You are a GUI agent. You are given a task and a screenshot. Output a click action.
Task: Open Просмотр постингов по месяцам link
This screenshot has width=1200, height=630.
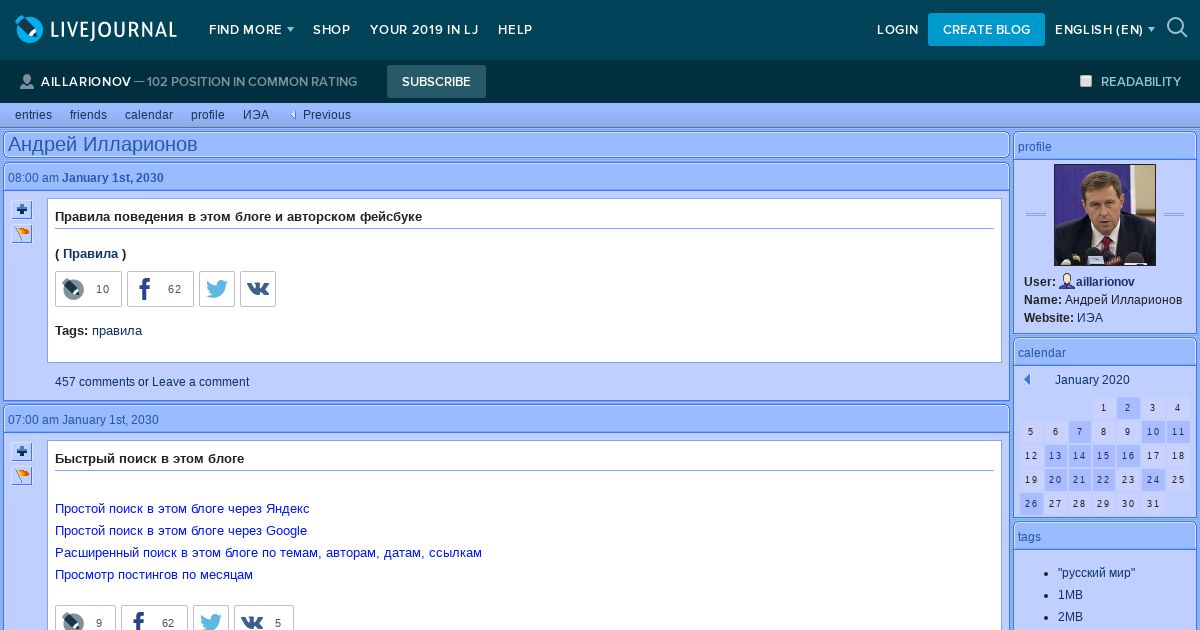coord(154,575)
